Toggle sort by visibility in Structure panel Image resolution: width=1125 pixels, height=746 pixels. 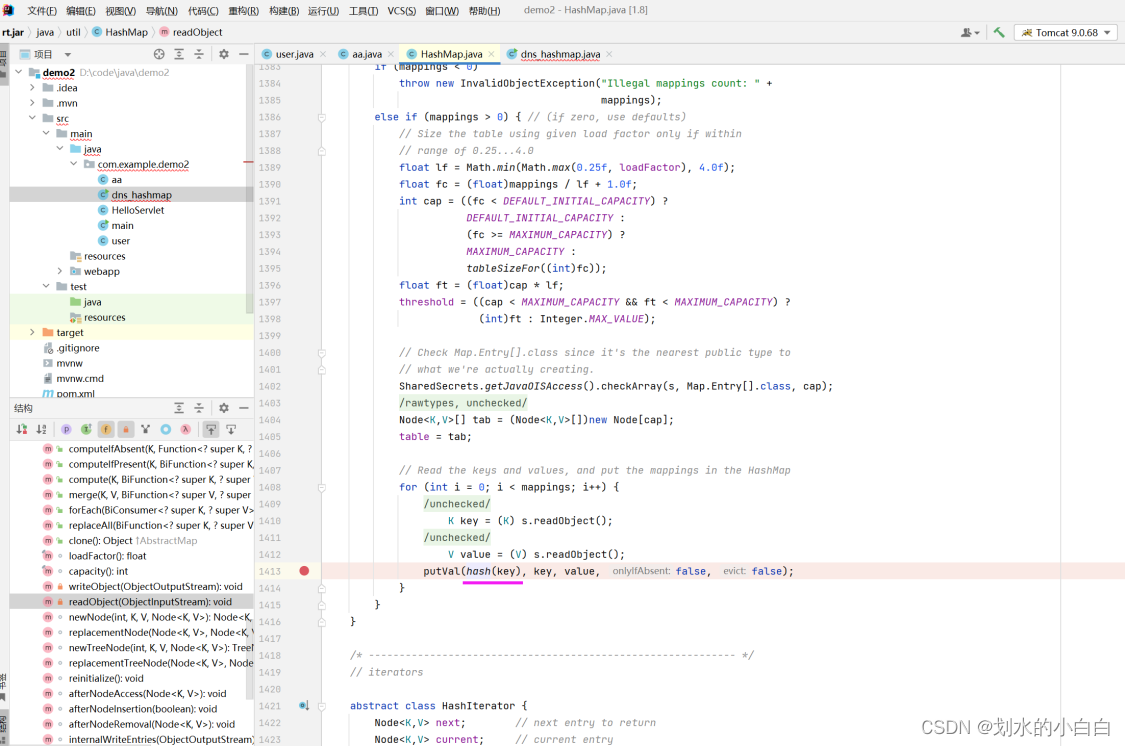point(22,429)
